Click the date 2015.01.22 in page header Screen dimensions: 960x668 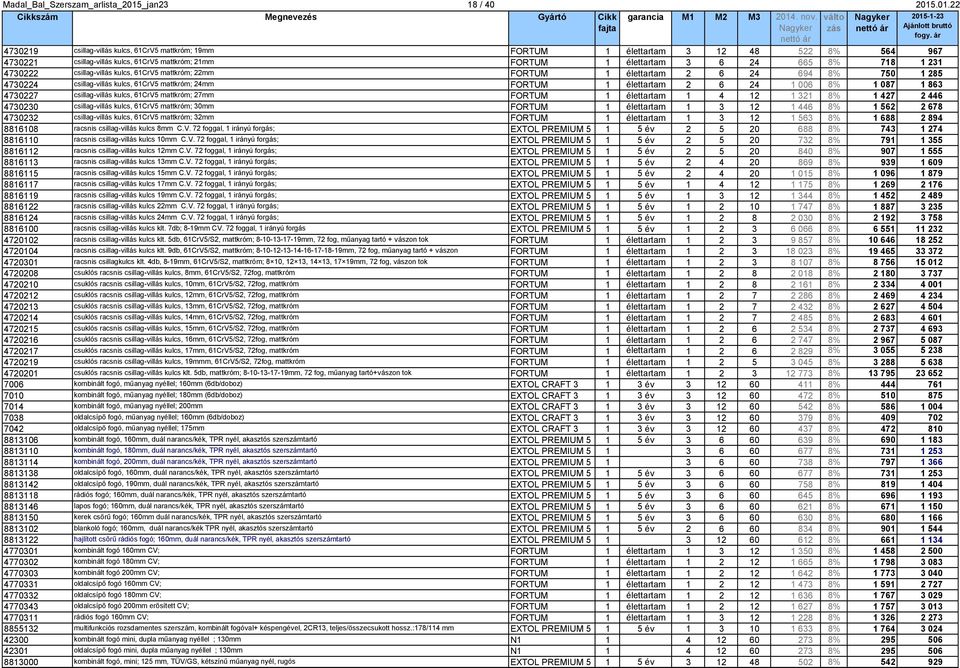(936, 5)
